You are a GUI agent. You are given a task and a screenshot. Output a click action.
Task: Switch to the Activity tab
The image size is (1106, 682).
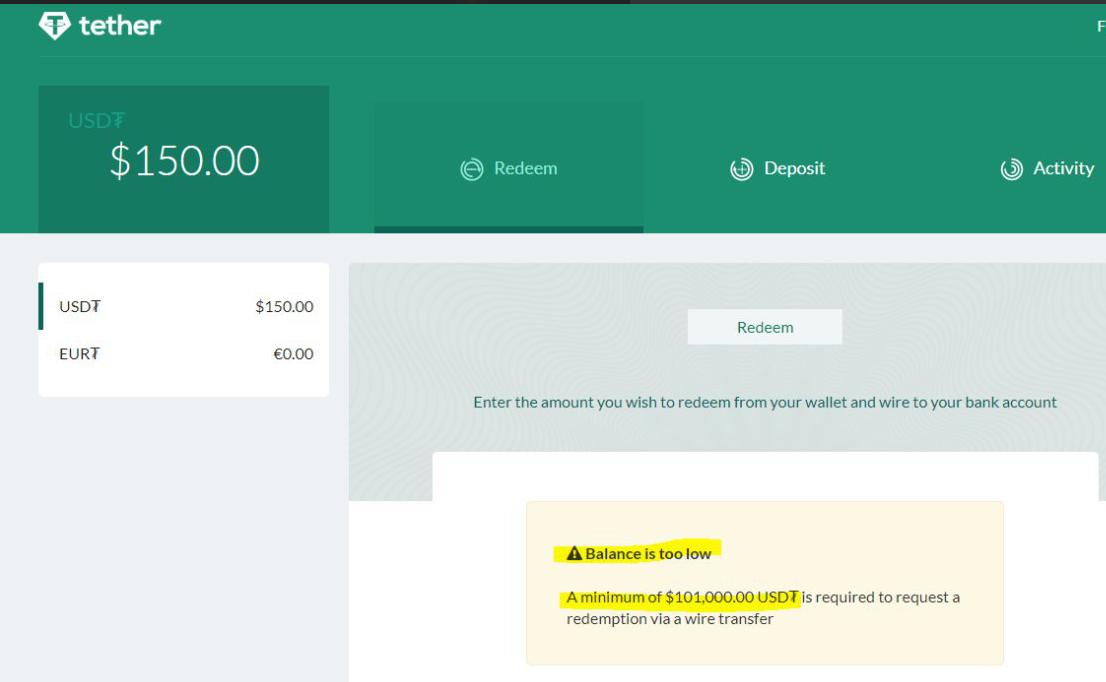coord(1047,169)
